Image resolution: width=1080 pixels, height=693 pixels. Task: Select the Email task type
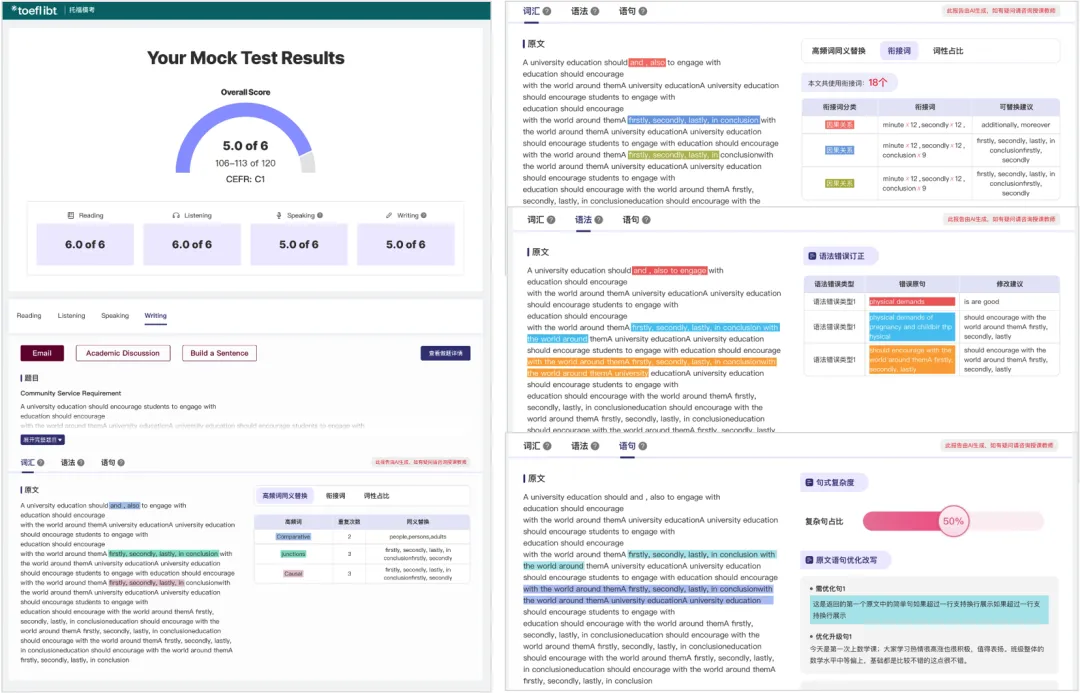point(42,353)
